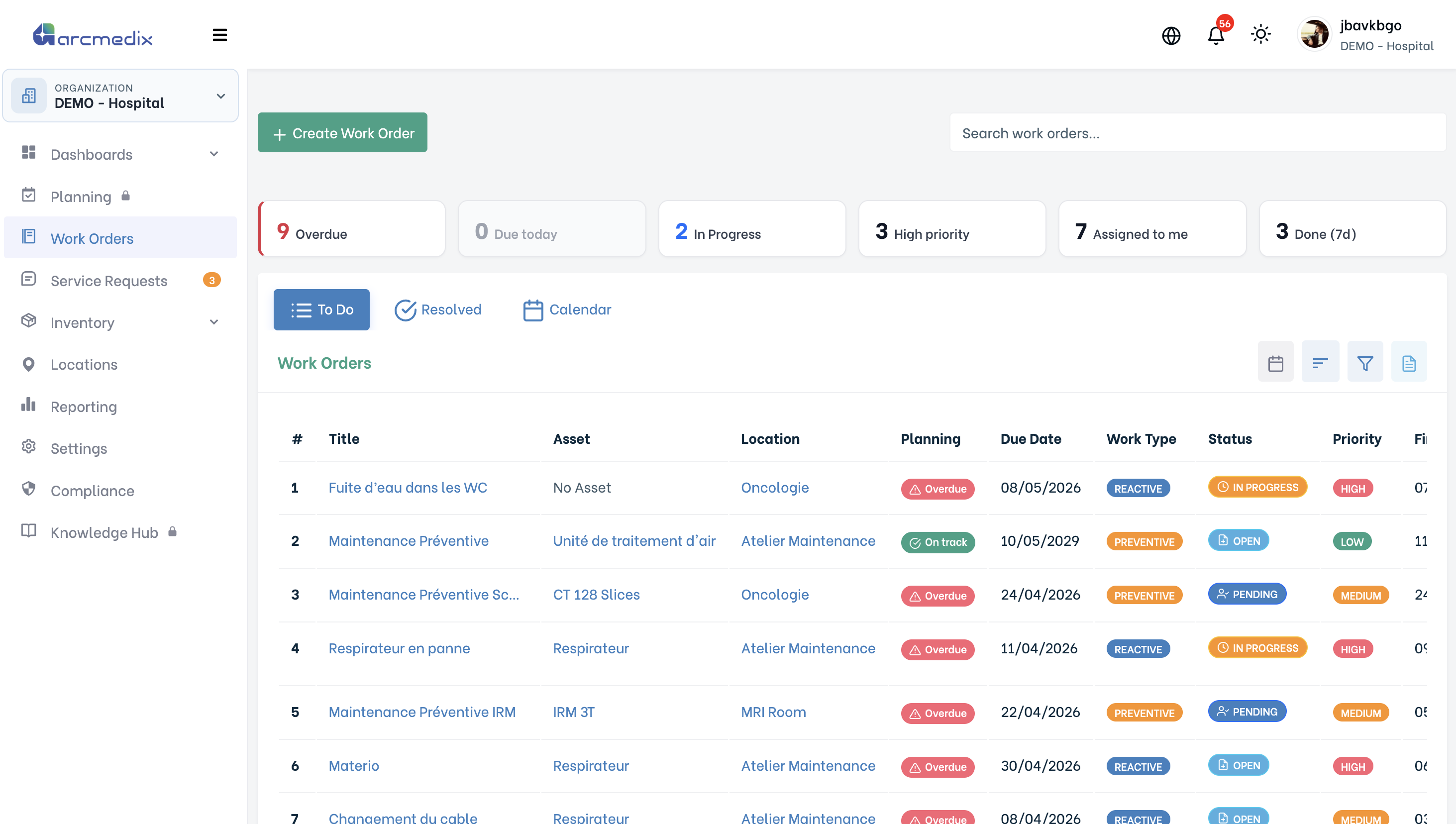1456x824 pixels.
Task: Open the notifications bell
Action: click(1216, 36)
